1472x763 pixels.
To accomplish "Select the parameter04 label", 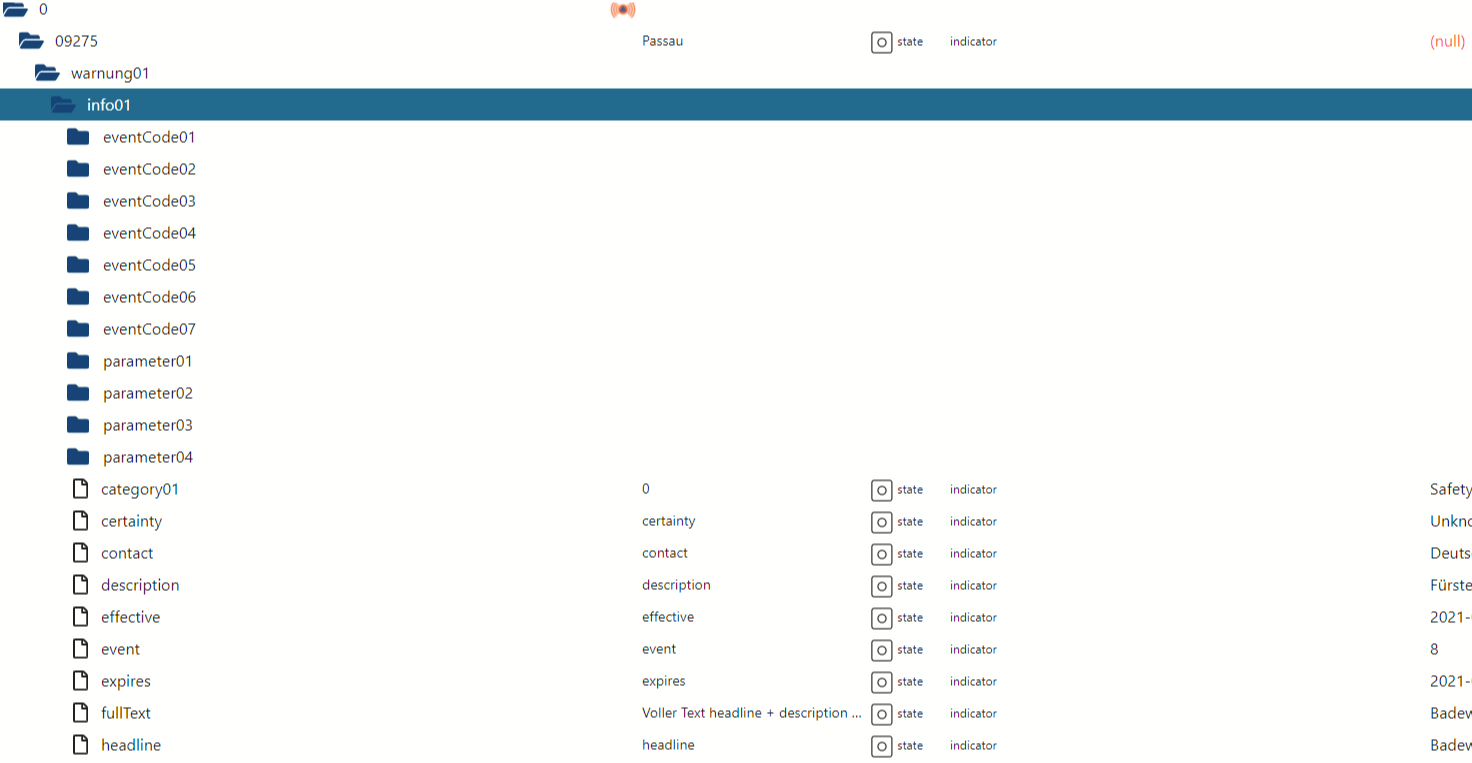I will (148, 457).
